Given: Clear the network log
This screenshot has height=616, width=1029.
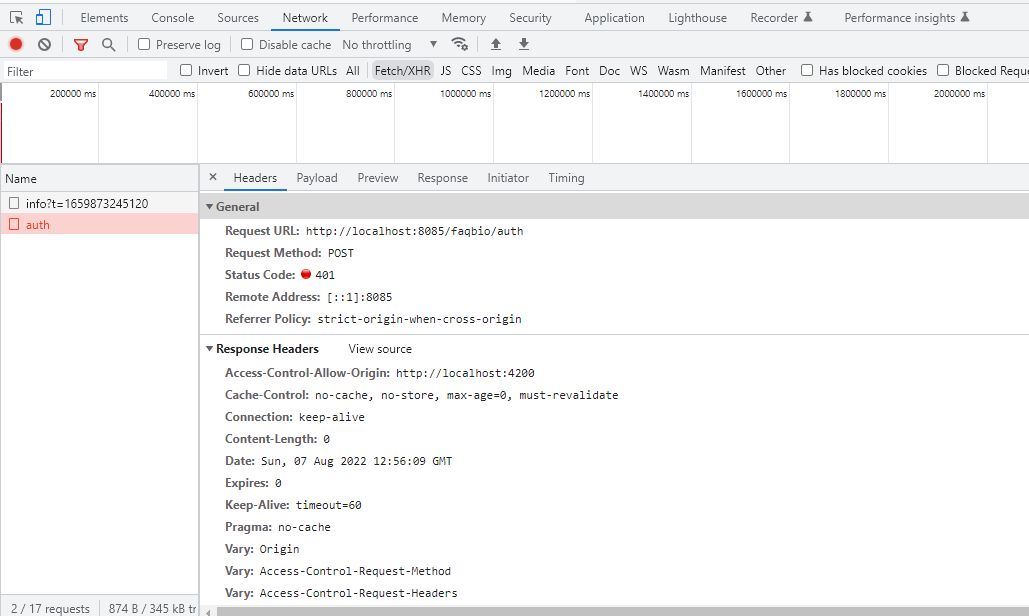Looking at the screenshot, I should 44,44.
